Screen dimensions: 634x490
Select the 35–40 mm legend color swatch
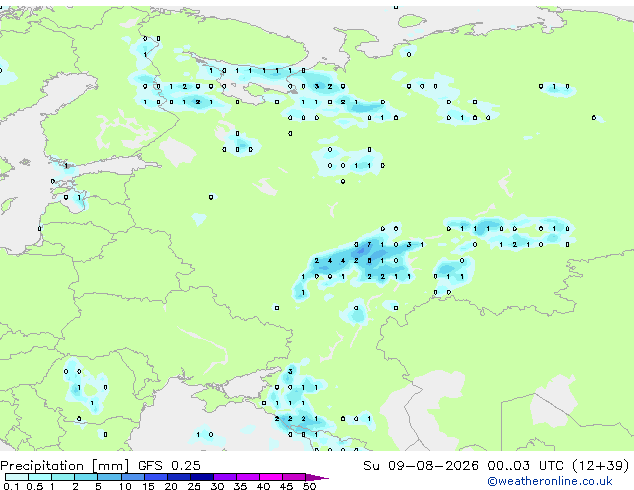click(x=248, y=477)
